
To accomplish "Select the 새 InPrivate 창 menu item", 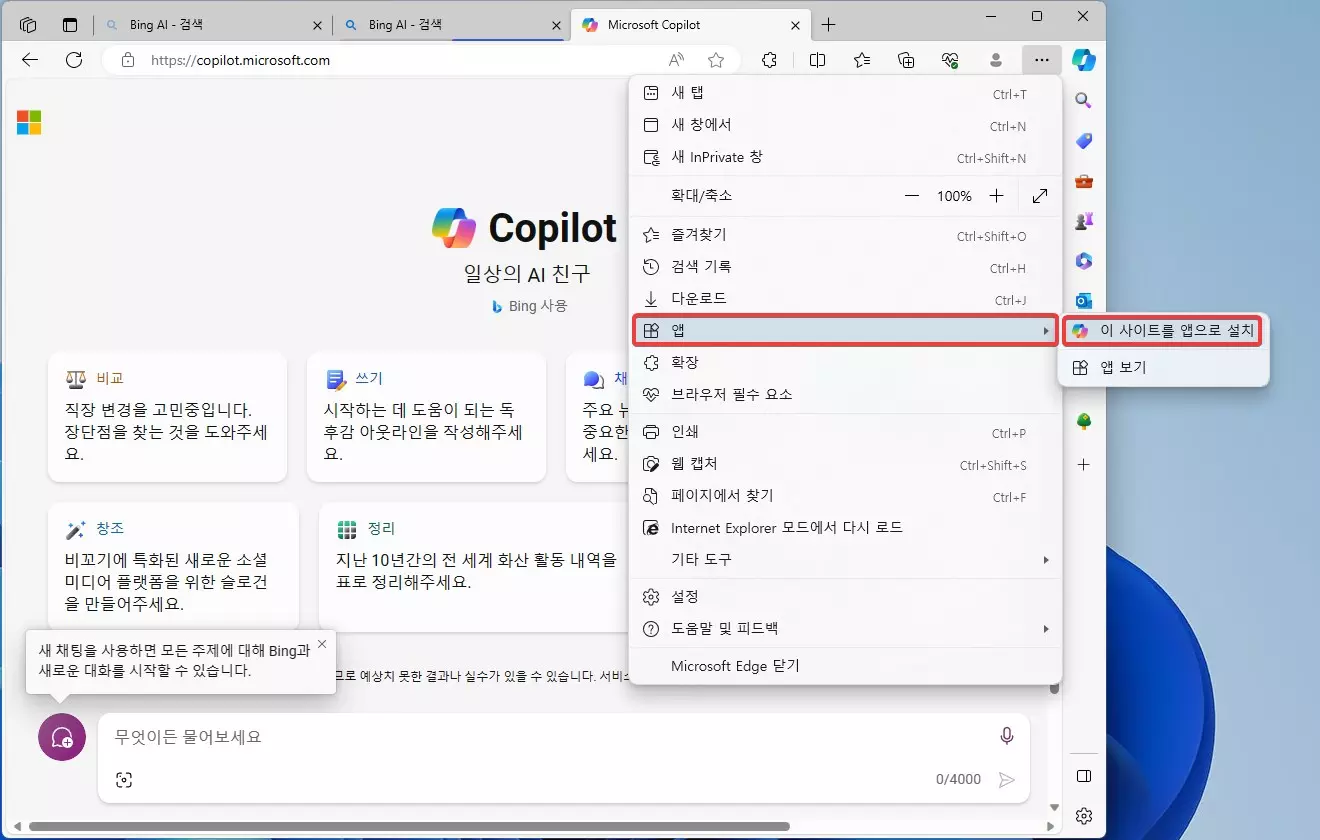I will pyautogui.click(x=845, y=158).
